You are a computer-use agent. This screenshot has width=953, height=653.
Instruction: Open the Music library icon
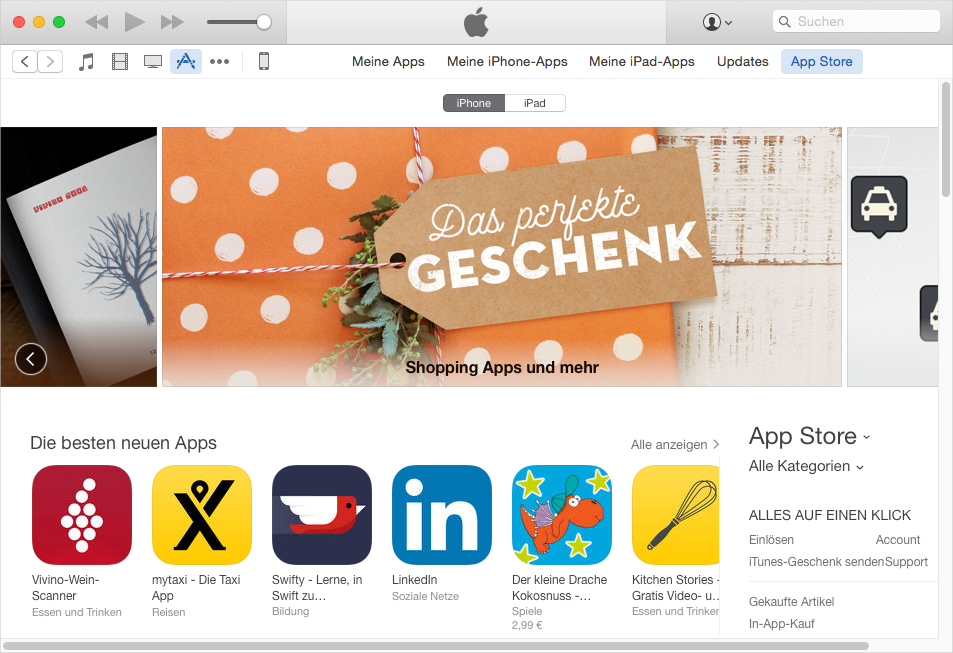tap(86, 61)
